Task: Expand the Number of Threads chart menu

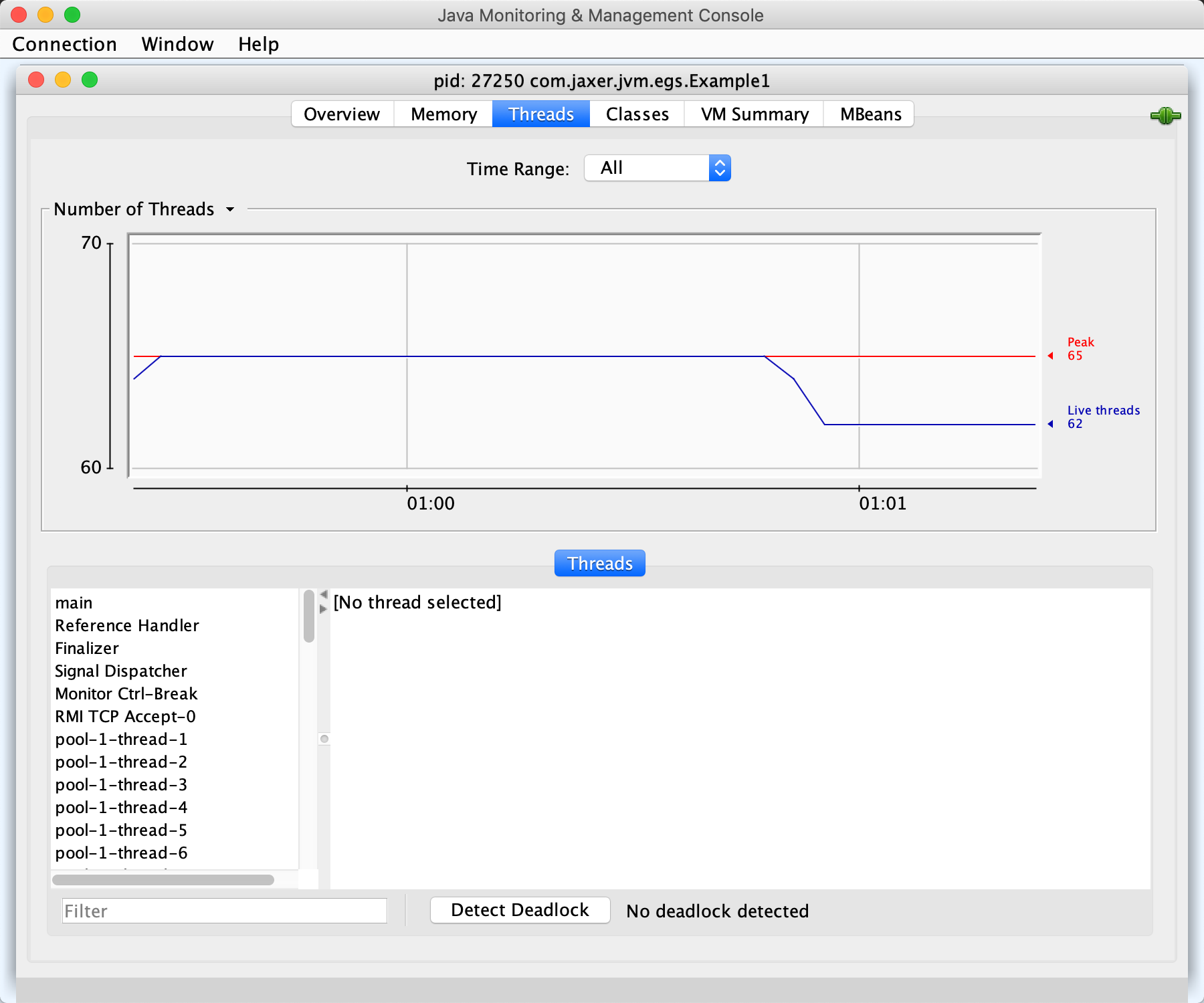Action: [x=230, y=209]
